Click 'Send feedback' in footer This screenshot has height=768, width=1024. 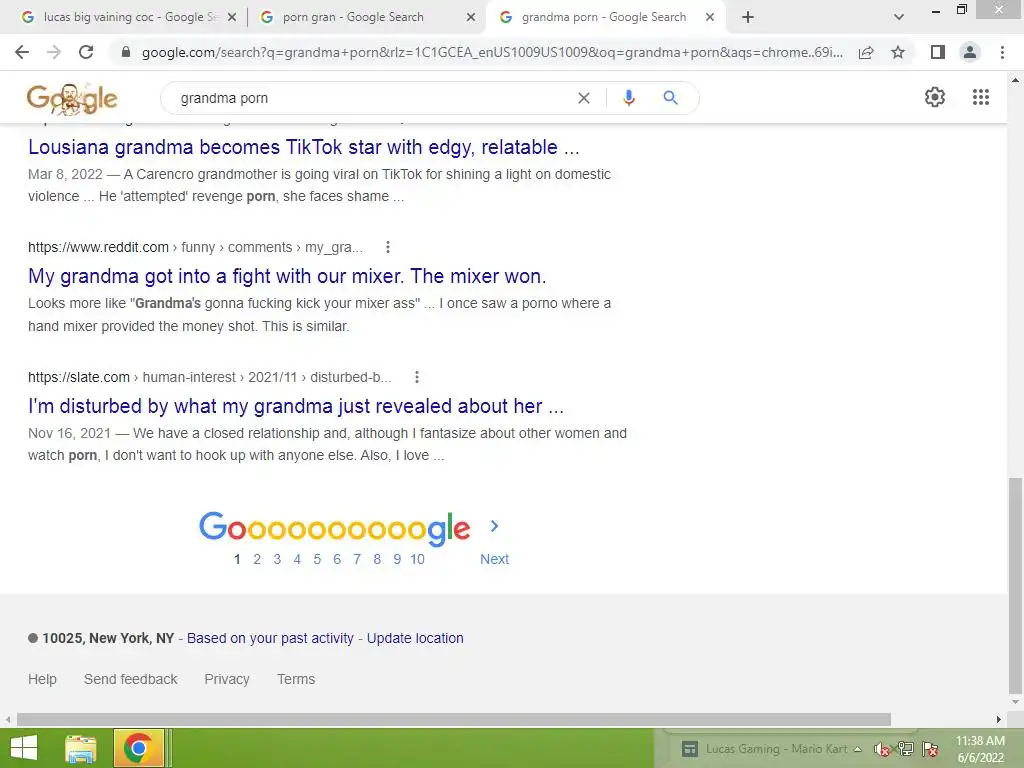point(131,679)
